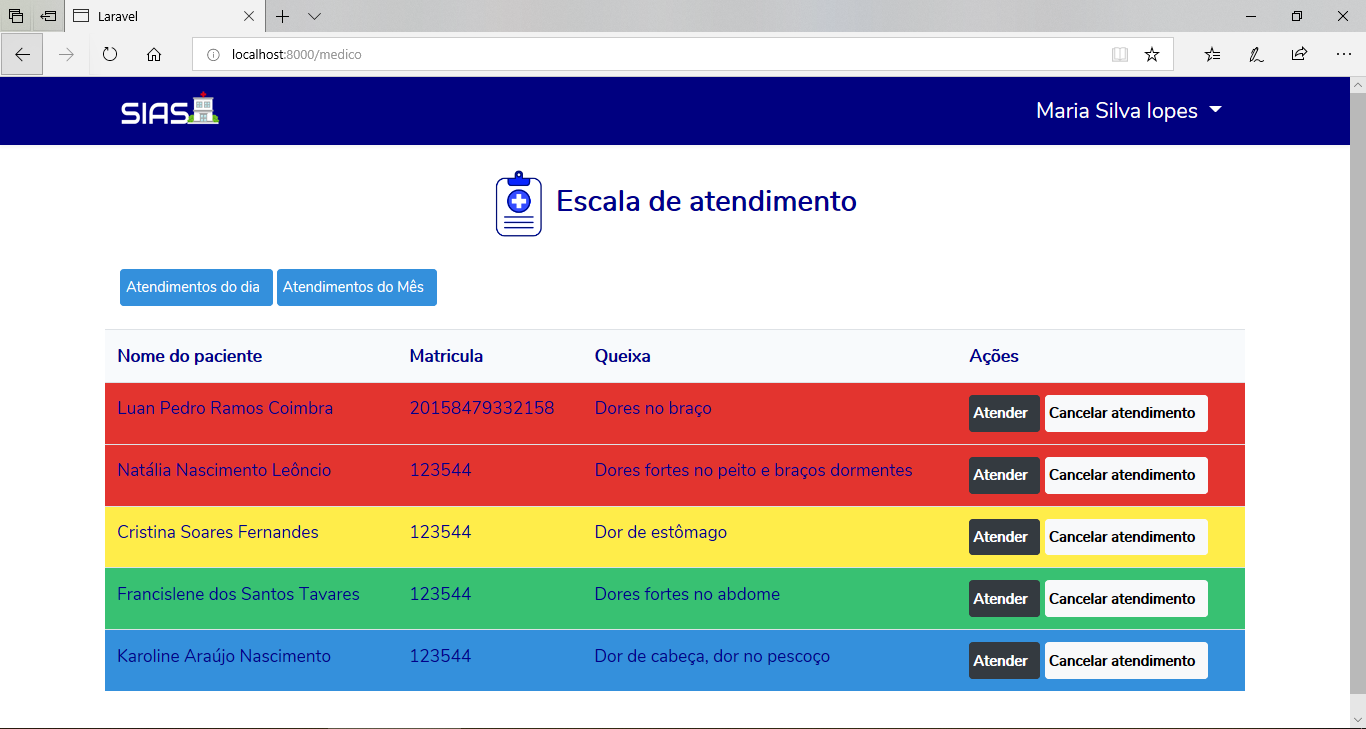The height and width of the screenshot is (729, 1366).
Task: Click the address bar with localhost:8000/medico
Action: click(x=650, y=55)
